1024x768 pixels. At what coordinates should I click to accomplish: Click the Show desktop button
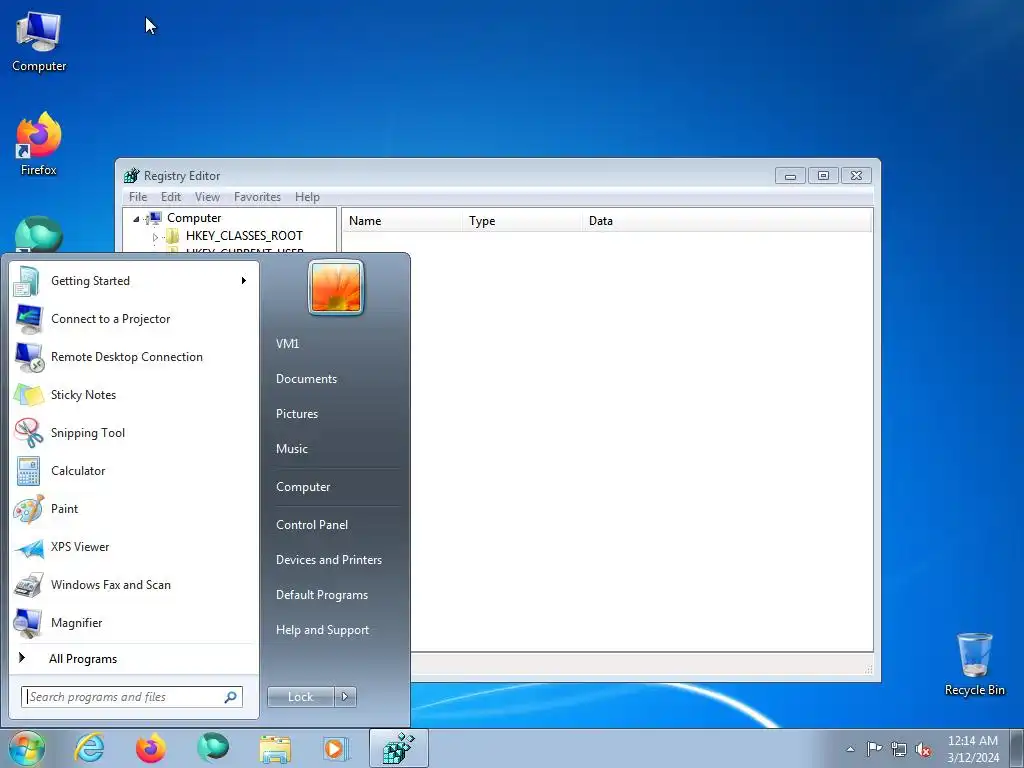point(1017,749)
